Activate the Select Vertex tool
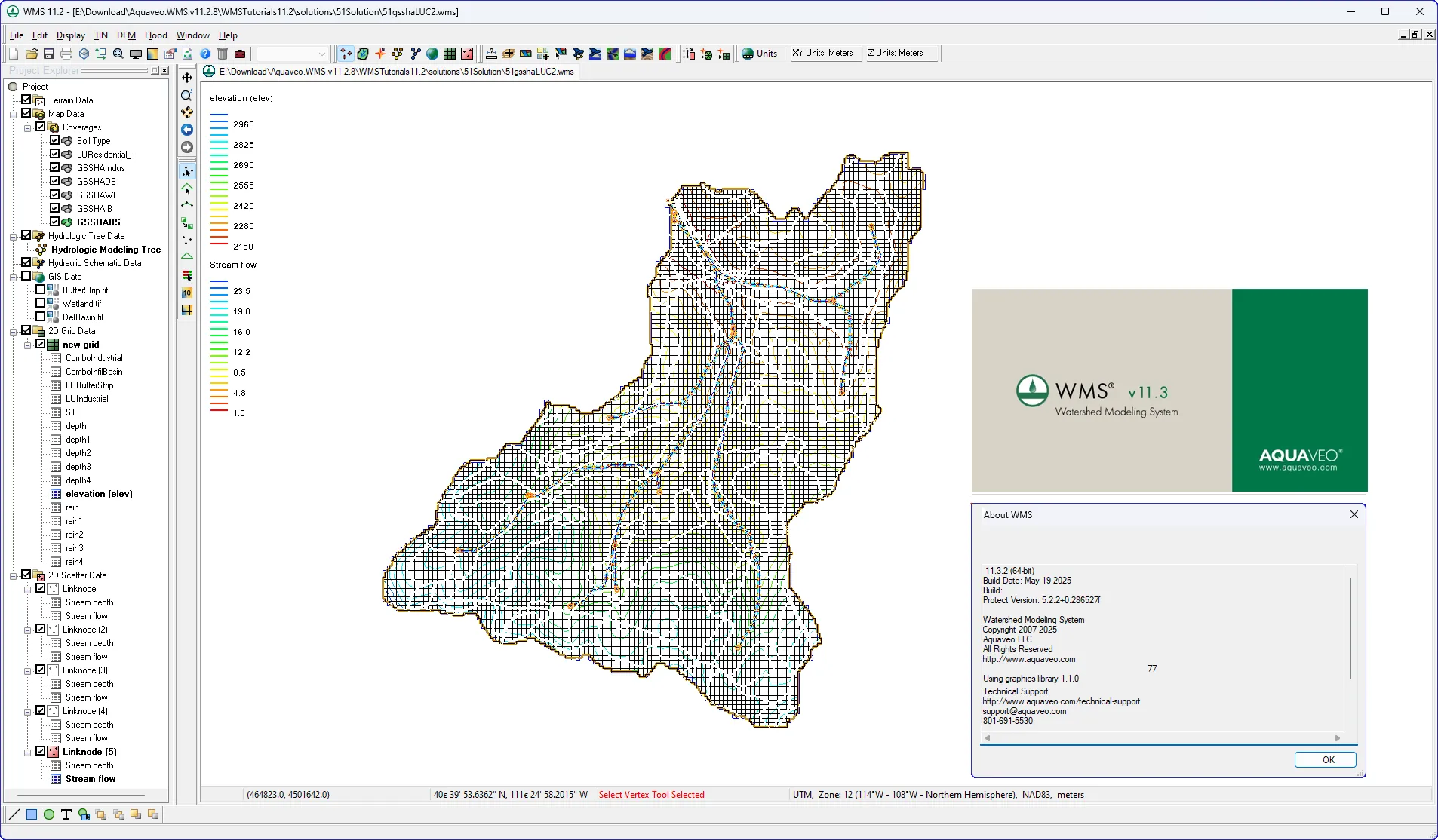The image size is (1438, 840). [x=187, y=171]
